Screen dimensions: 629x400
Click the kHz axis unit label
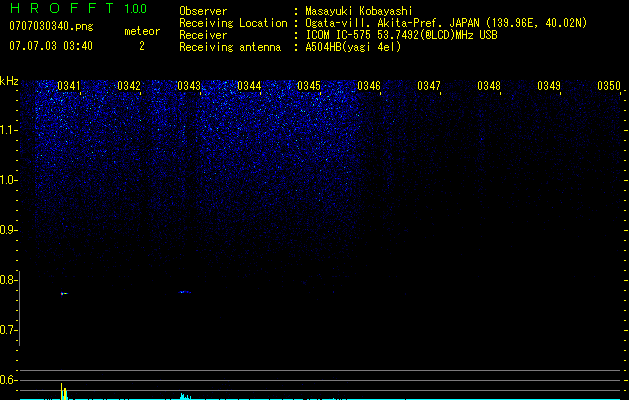tap(9, 81)
